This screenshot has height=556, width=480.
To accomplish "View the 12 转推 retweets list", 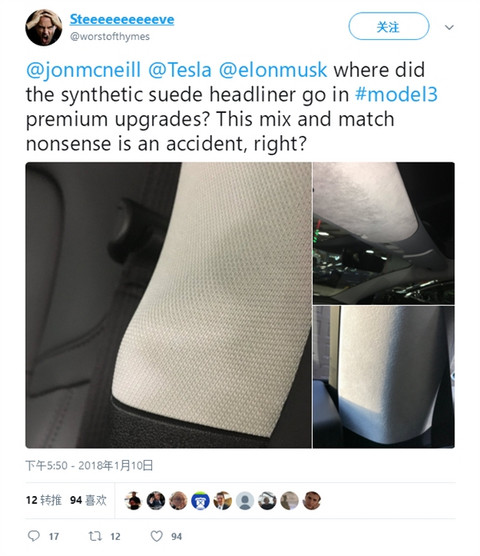I will (44, 500).
